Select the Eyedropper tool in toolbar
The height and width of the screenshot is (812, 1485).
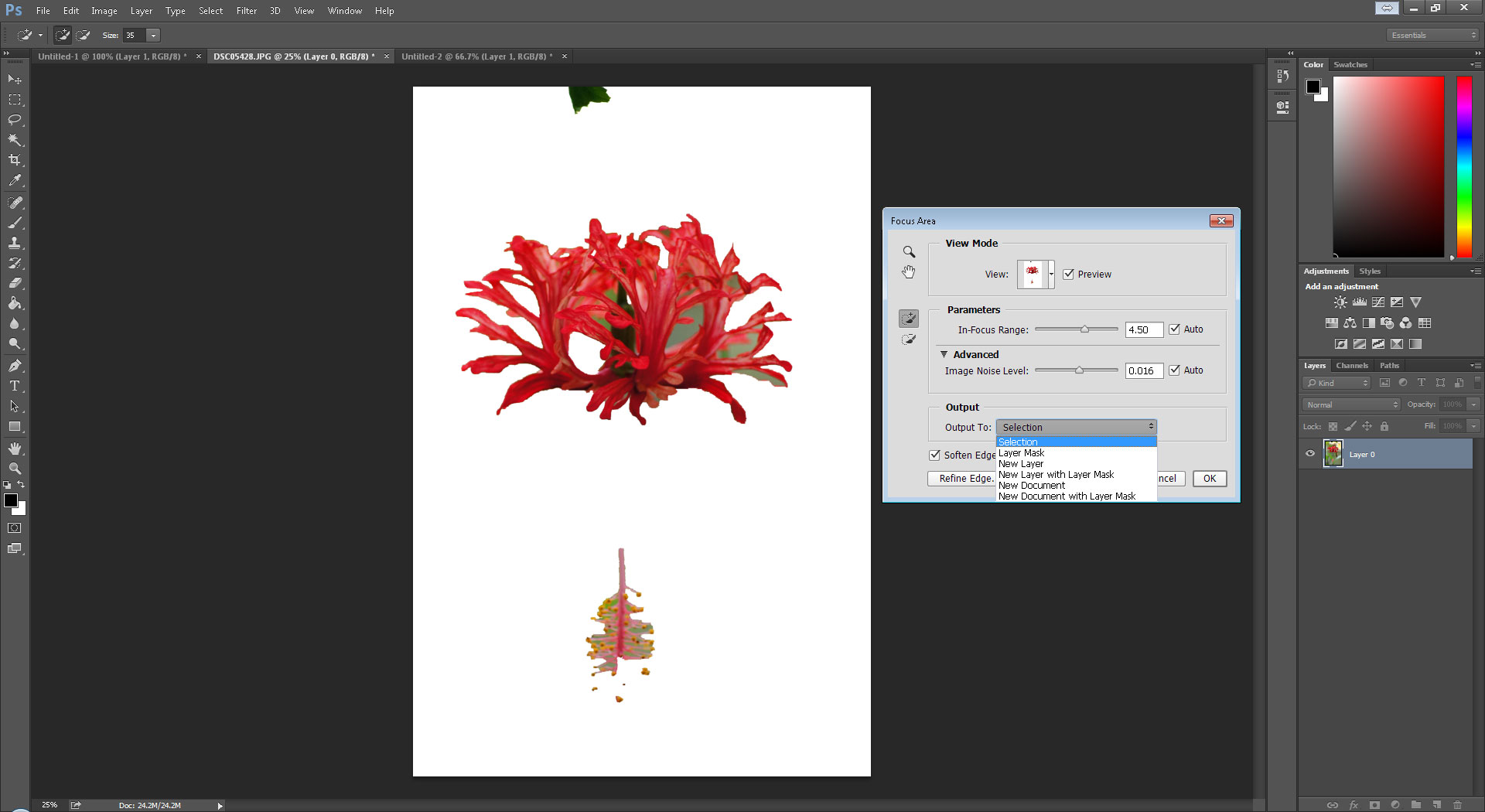click(15, 181)
